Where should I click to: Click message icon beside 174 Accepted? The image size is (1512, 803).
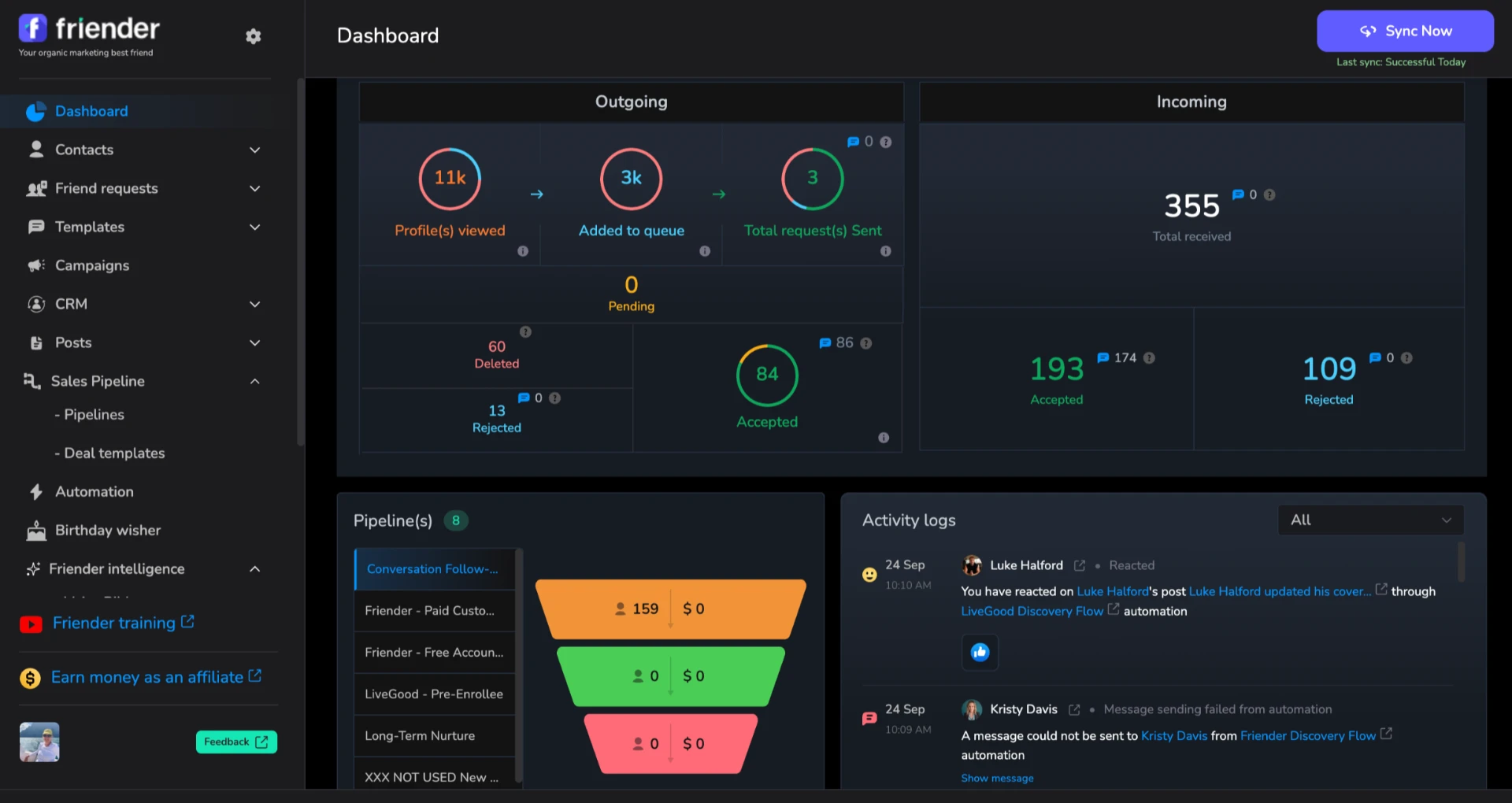point(1103,357)
